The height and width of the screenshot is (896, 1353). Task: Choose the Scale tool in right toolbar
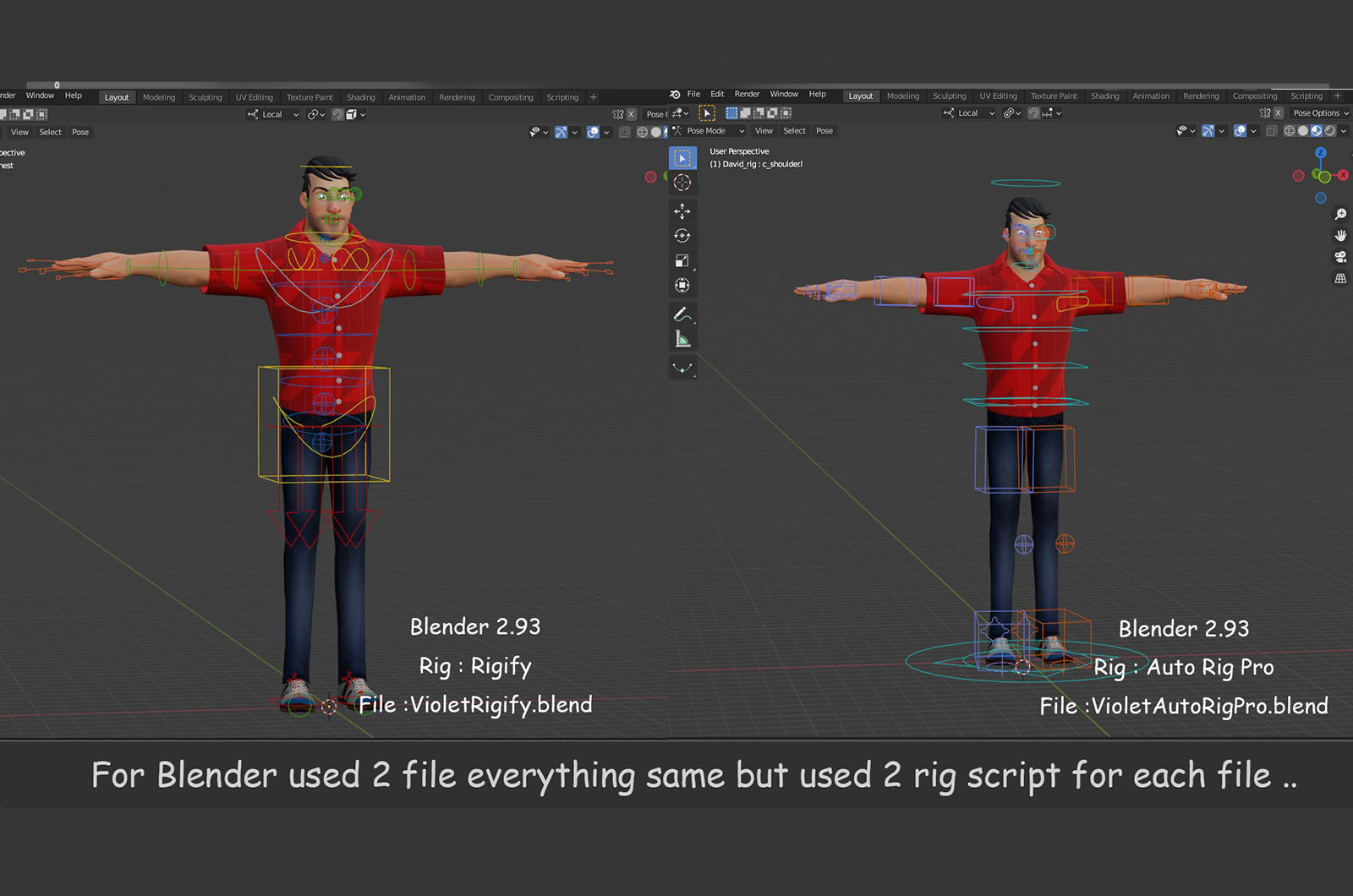point(682,261)
